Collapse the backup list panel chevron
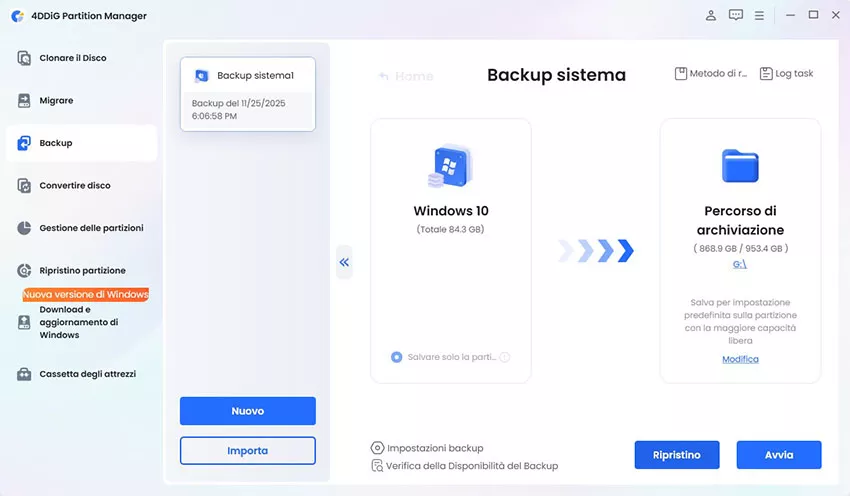This screenshot has width=850, height=496. pyautogui.click(x=344, y=262)
